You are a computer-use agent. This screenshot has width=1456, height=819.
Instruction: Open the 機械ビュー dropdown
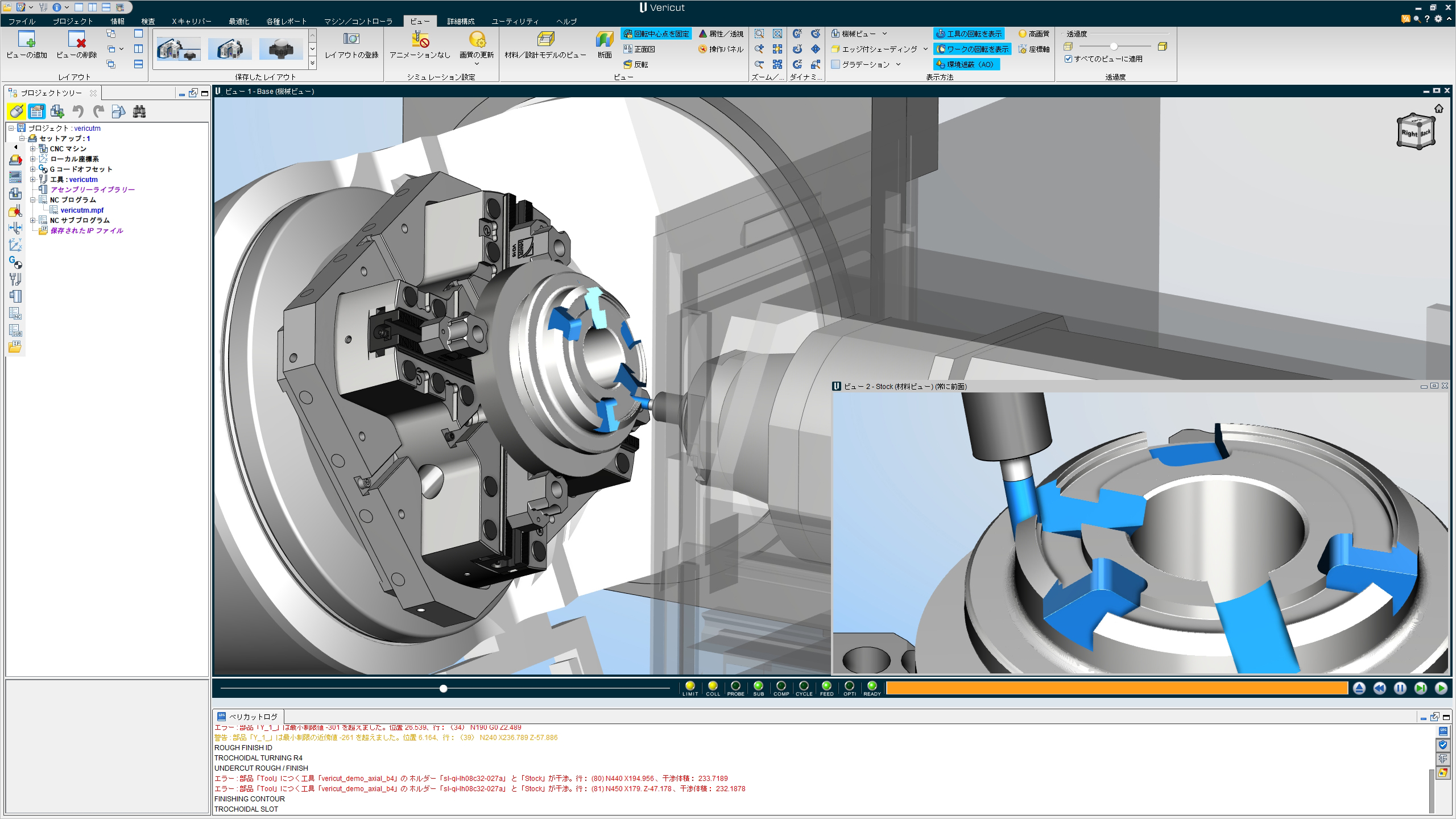[884, 34]
